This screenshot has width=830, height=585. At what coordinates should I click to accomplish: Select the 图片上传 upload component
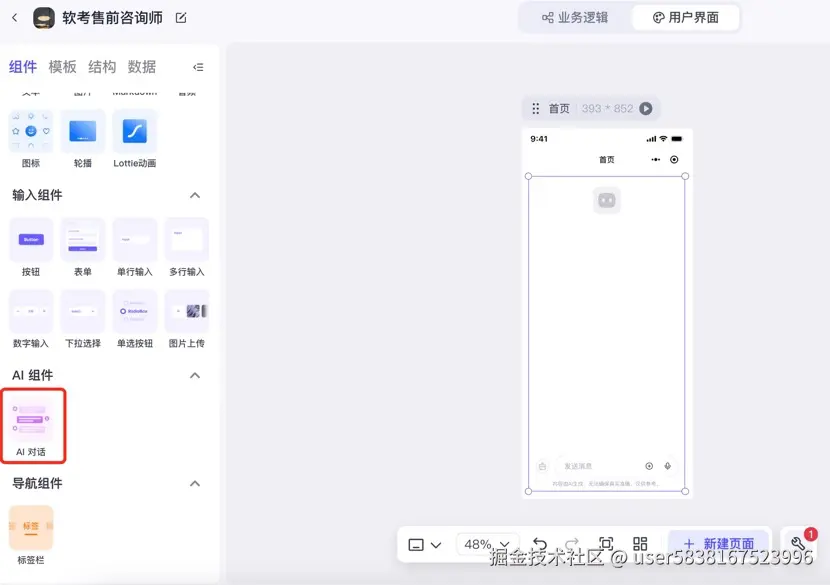(187, 310)
